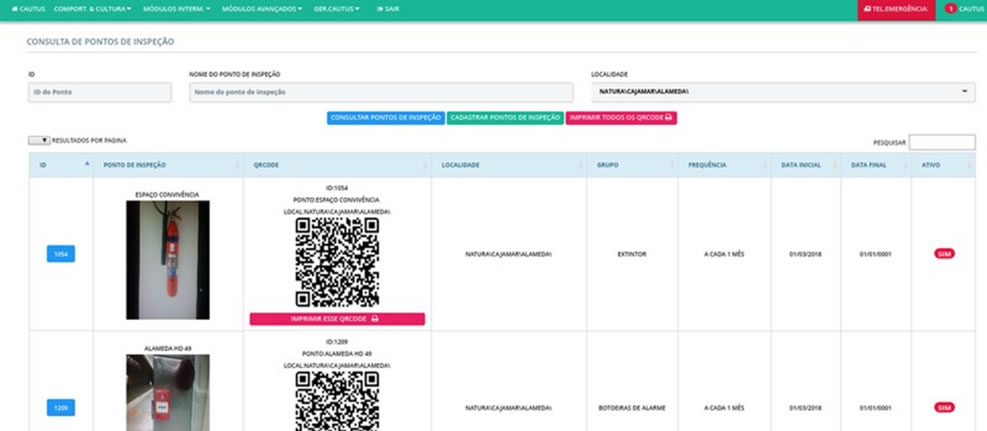Open inspection point ID 1209 button

click(x=61, y=408)
